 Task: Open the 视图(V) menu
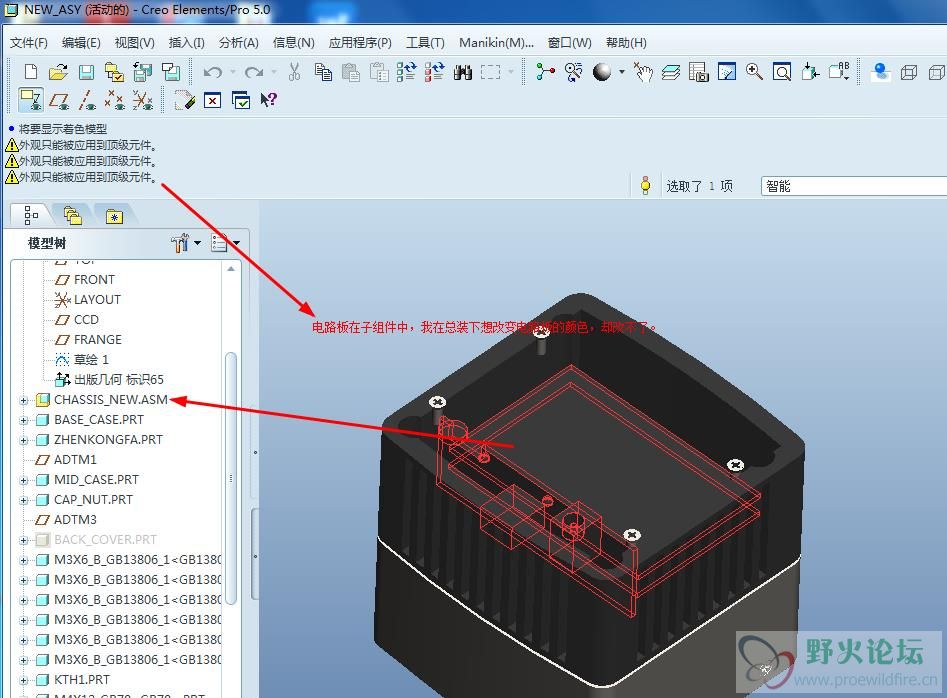134,43
